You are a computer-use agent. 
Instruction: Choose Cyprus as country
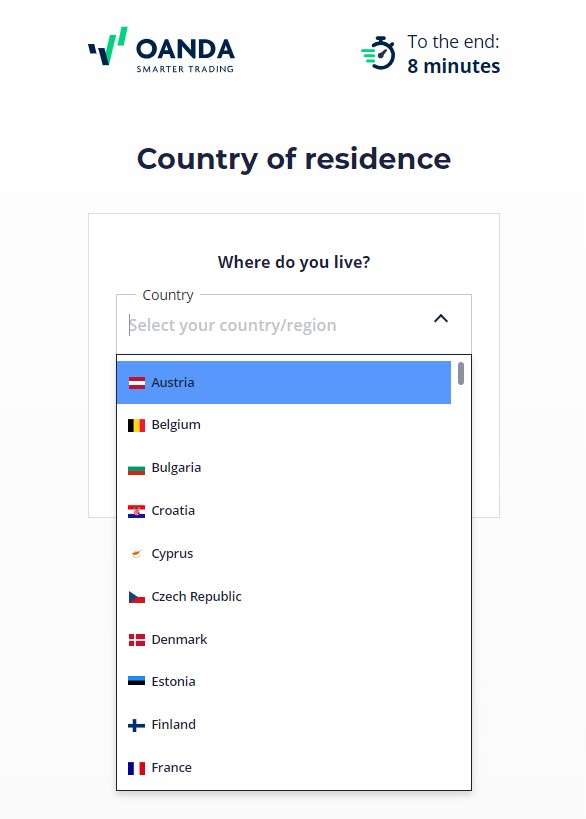(x=284, y=554)
